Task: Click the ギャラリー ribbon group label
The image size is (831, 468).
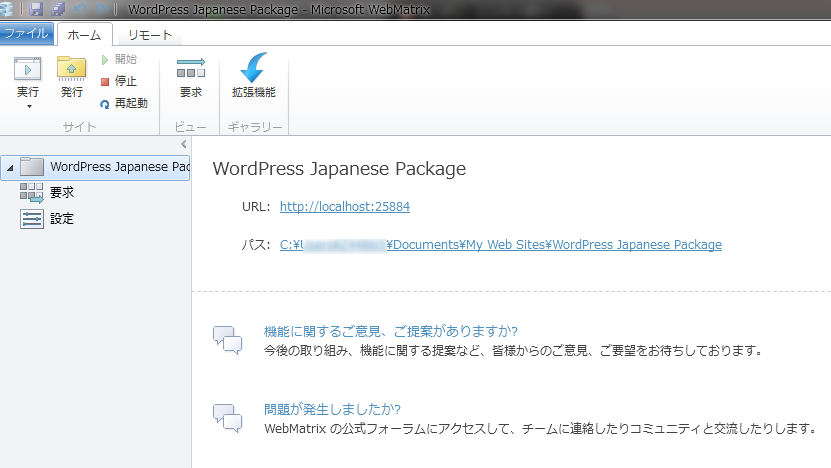Action: 255,127
